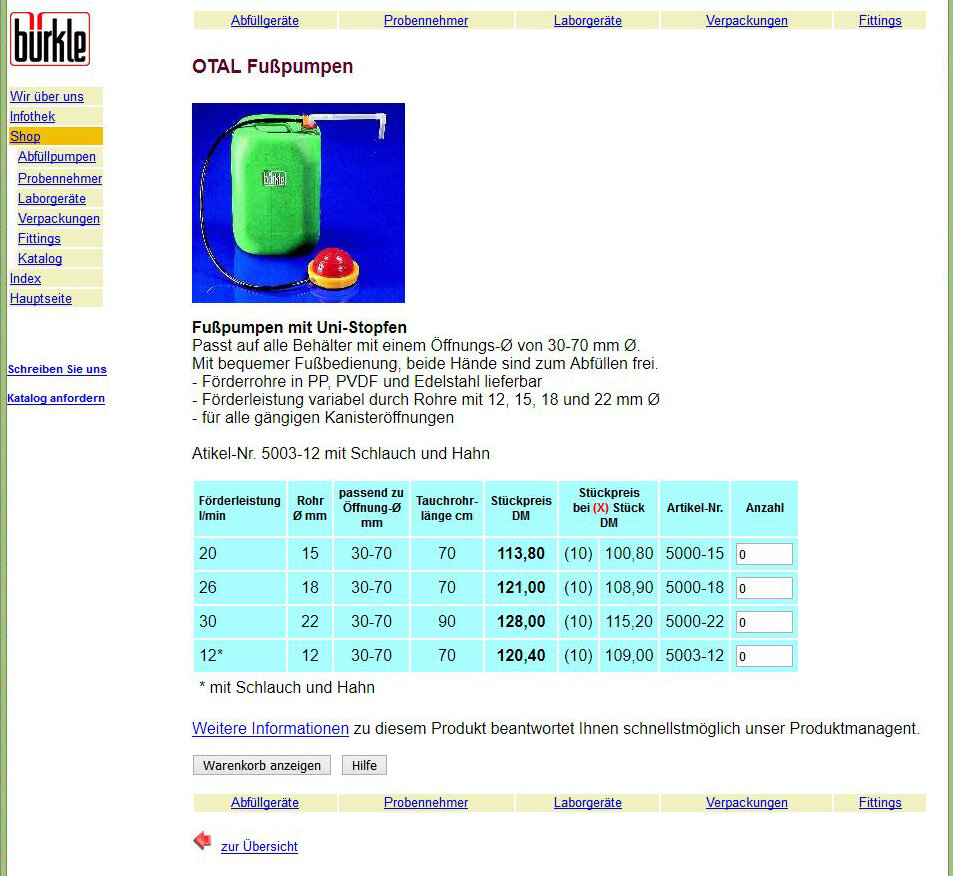Open the Infothek sidebar link
The height and width of the screenshot is (876, 953).
(x=32, y=117)
